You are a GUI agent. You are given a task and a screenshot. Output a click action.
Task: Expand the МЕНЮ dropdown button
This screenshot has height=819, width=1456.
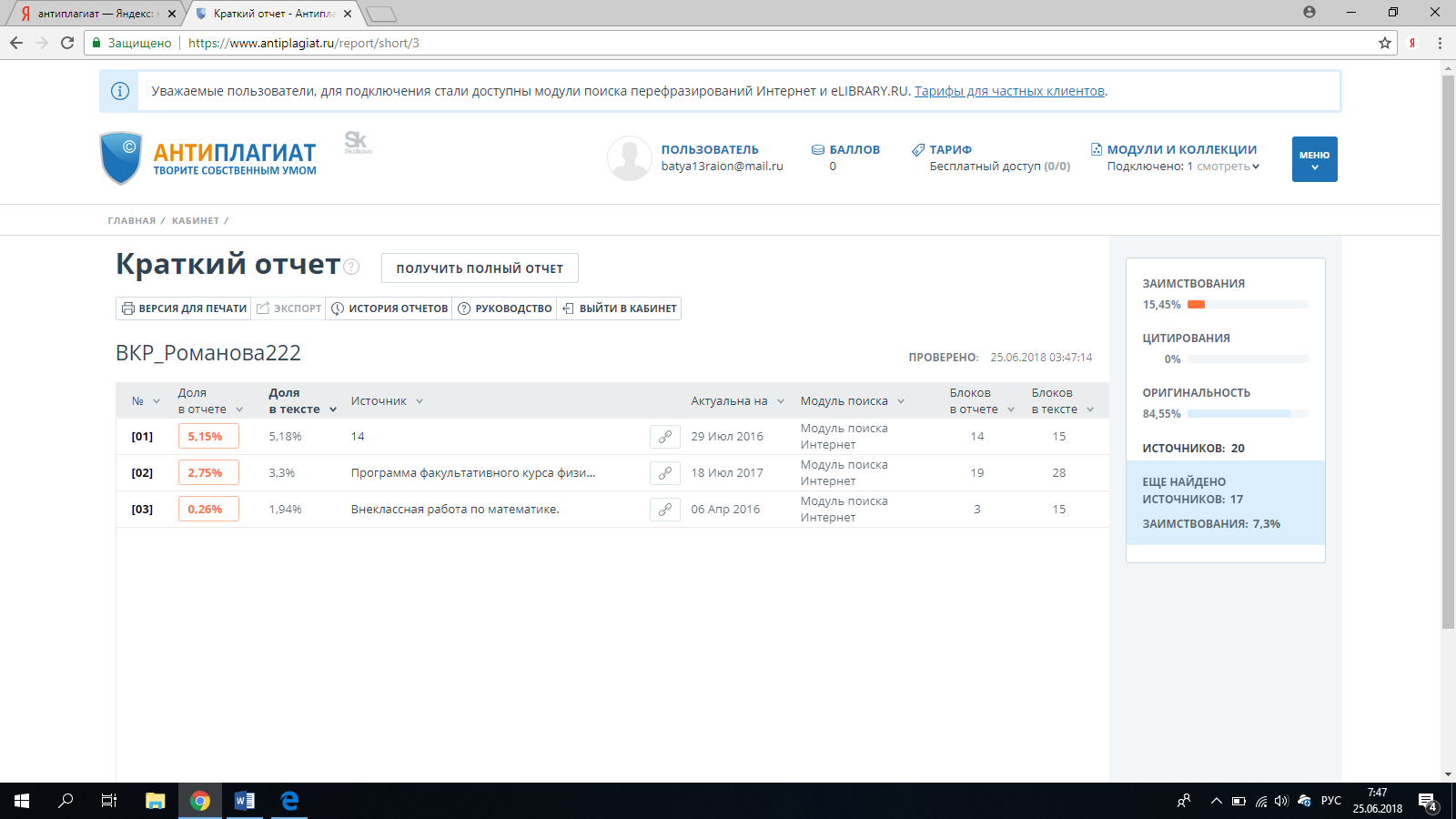coord(1314,159)
